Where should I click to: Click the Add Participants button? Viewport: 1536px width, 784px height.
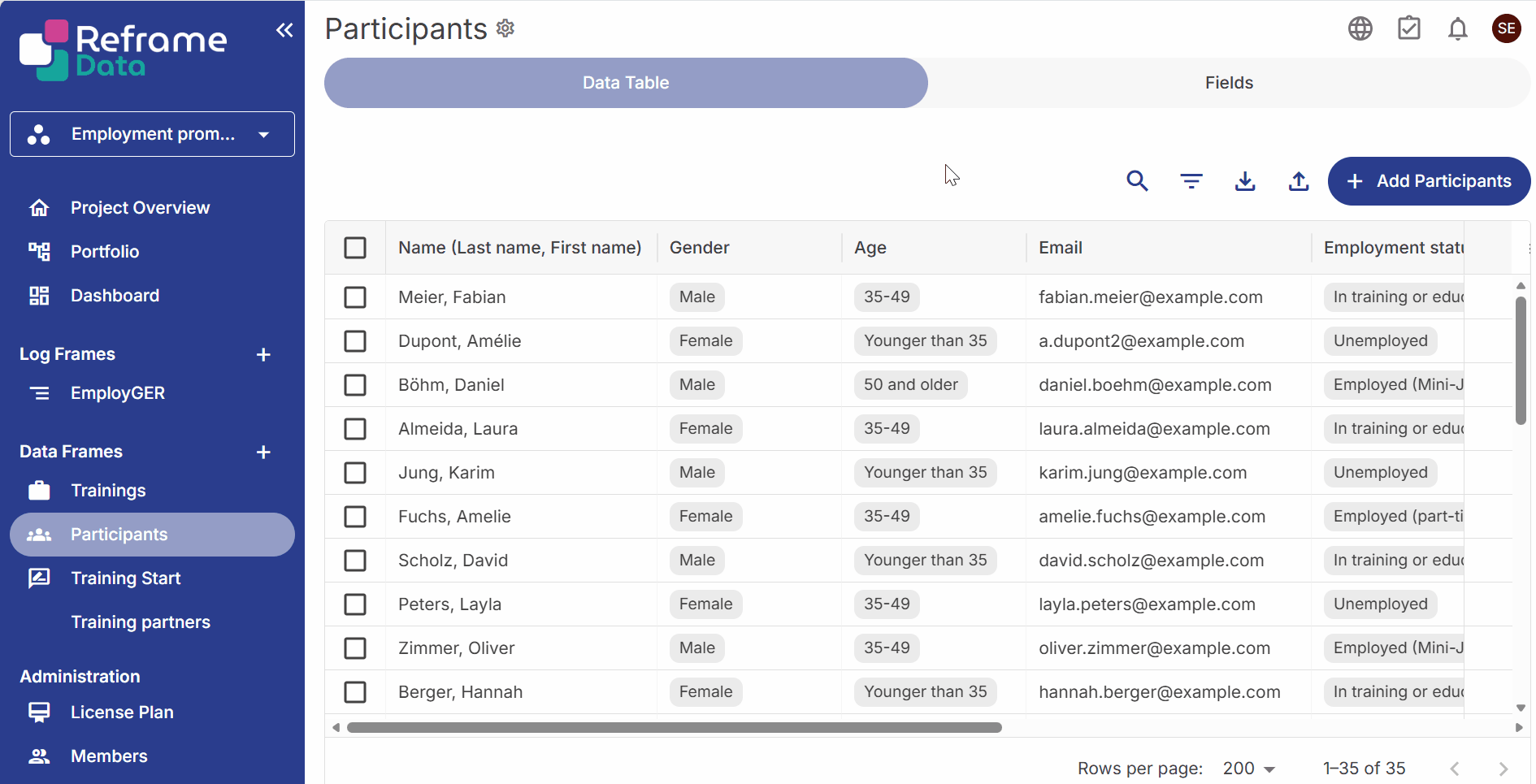1429,181
